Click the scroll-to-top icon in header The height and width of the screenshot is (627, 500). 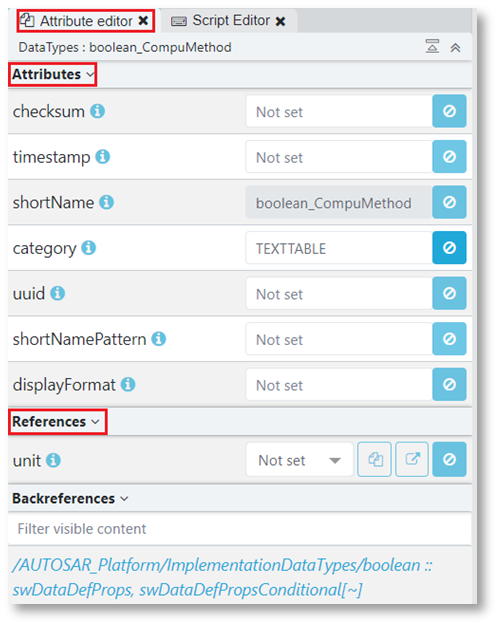[432, 46]
